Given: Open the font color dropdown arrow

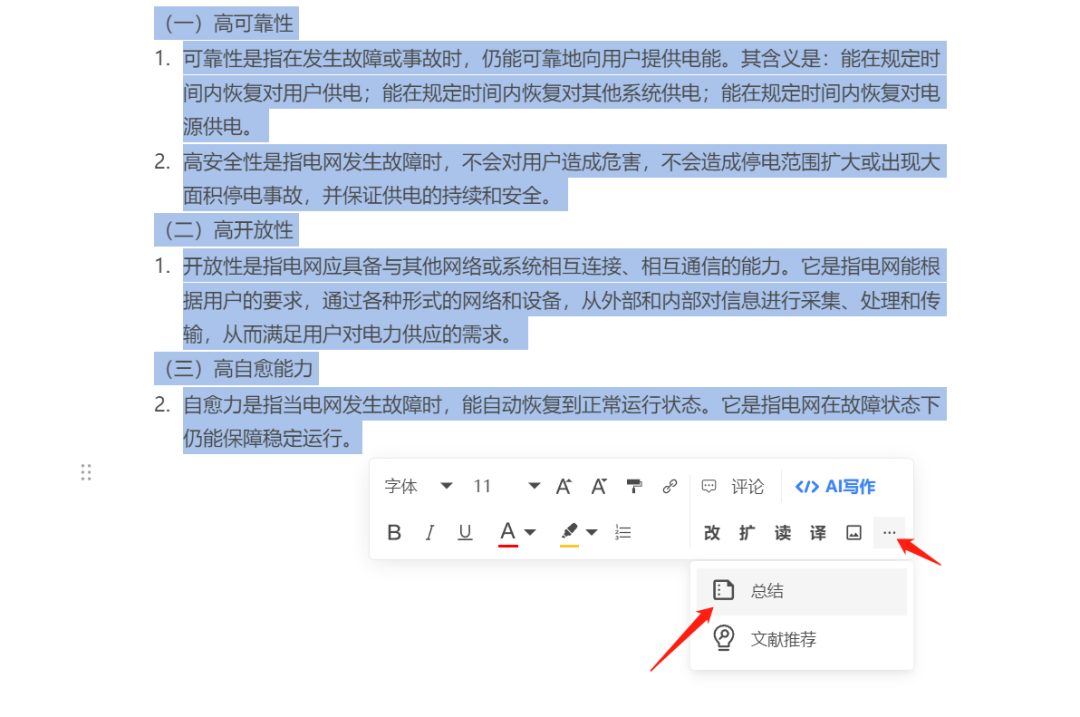Looking at the screenshot, I should (x=530, y=532).
